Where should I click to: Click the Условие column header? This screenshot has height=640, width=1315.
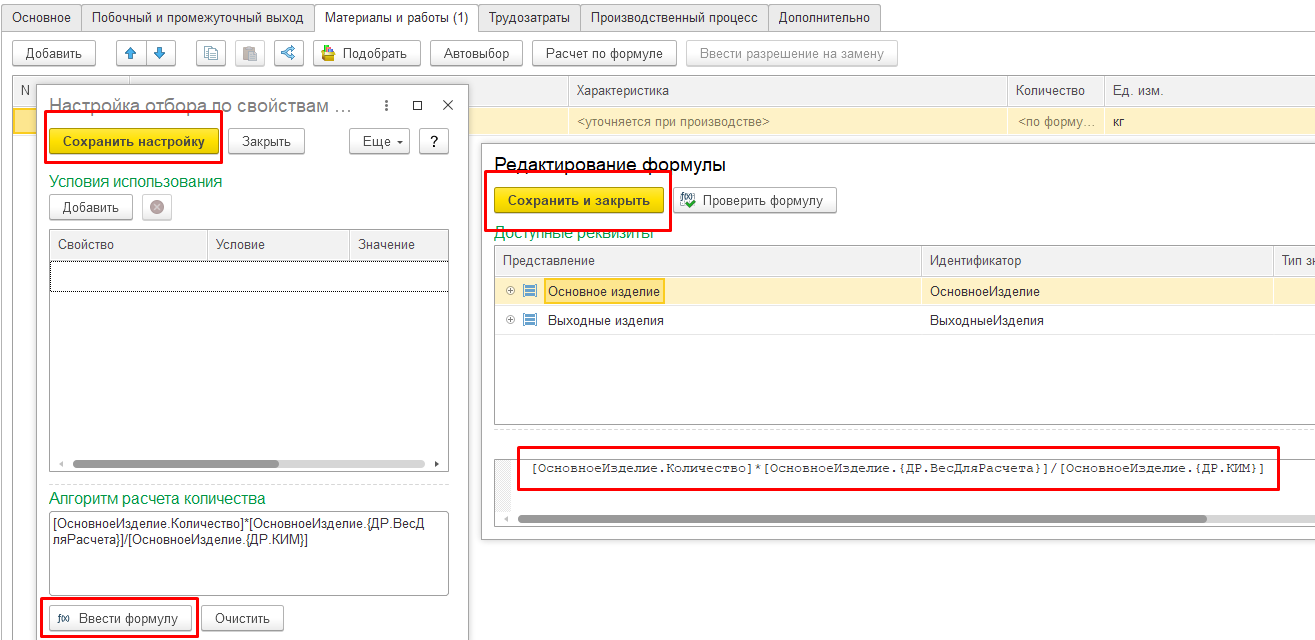278,244
